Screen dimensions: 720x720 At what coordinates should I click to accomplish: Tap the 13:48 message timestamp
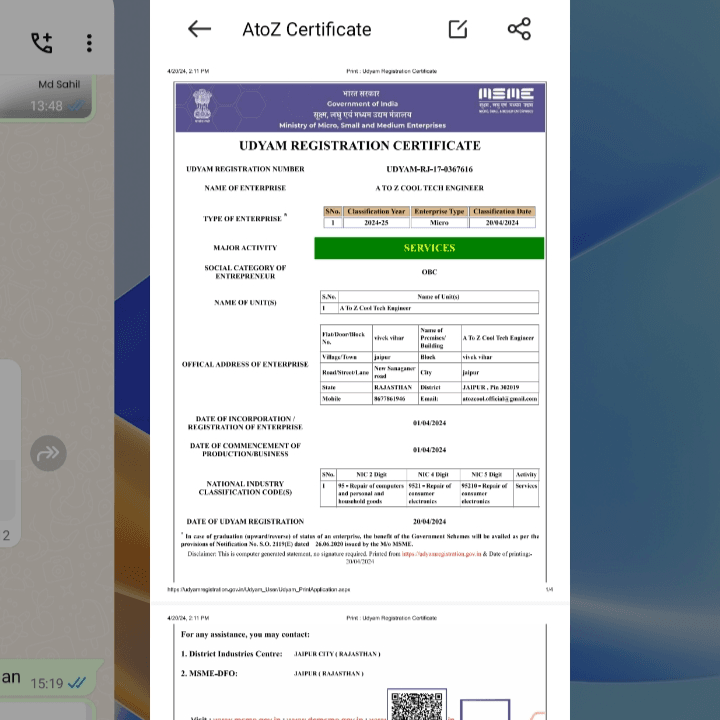pos(46,106)
